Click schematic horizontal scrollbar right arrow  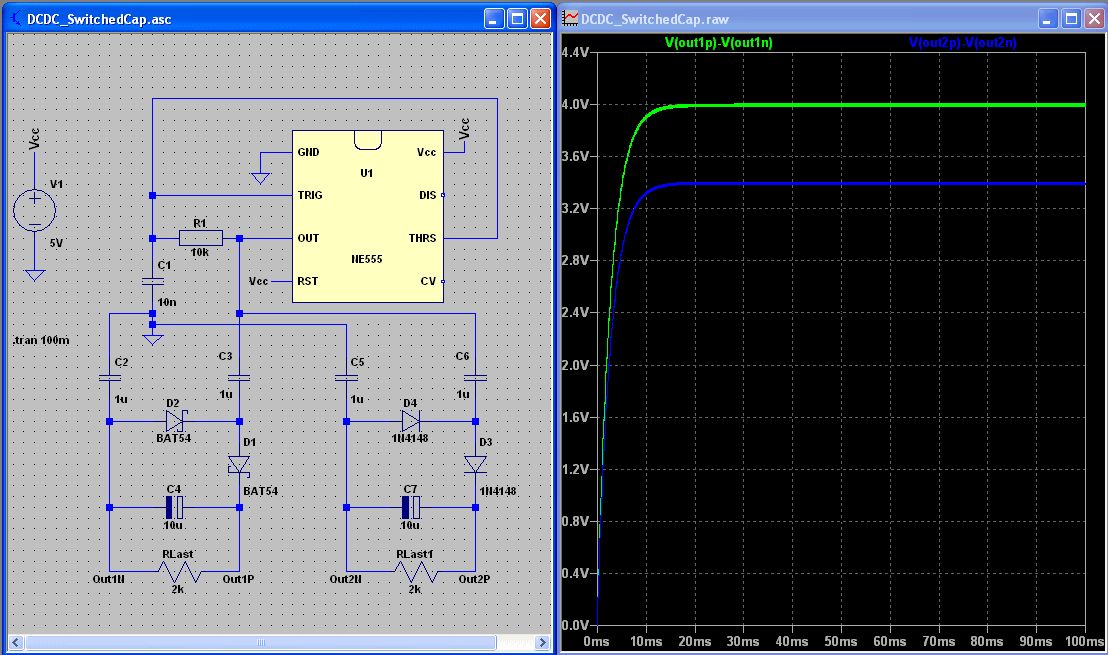[542, 641]
